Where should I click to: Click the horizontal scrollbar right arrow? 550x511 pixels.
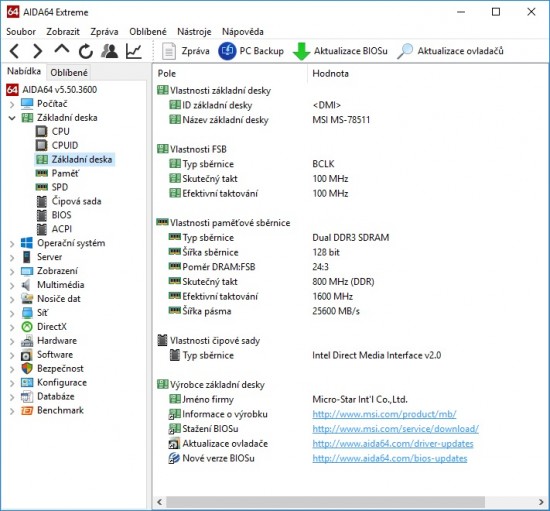pyautogui.click(x=541, y=502)
